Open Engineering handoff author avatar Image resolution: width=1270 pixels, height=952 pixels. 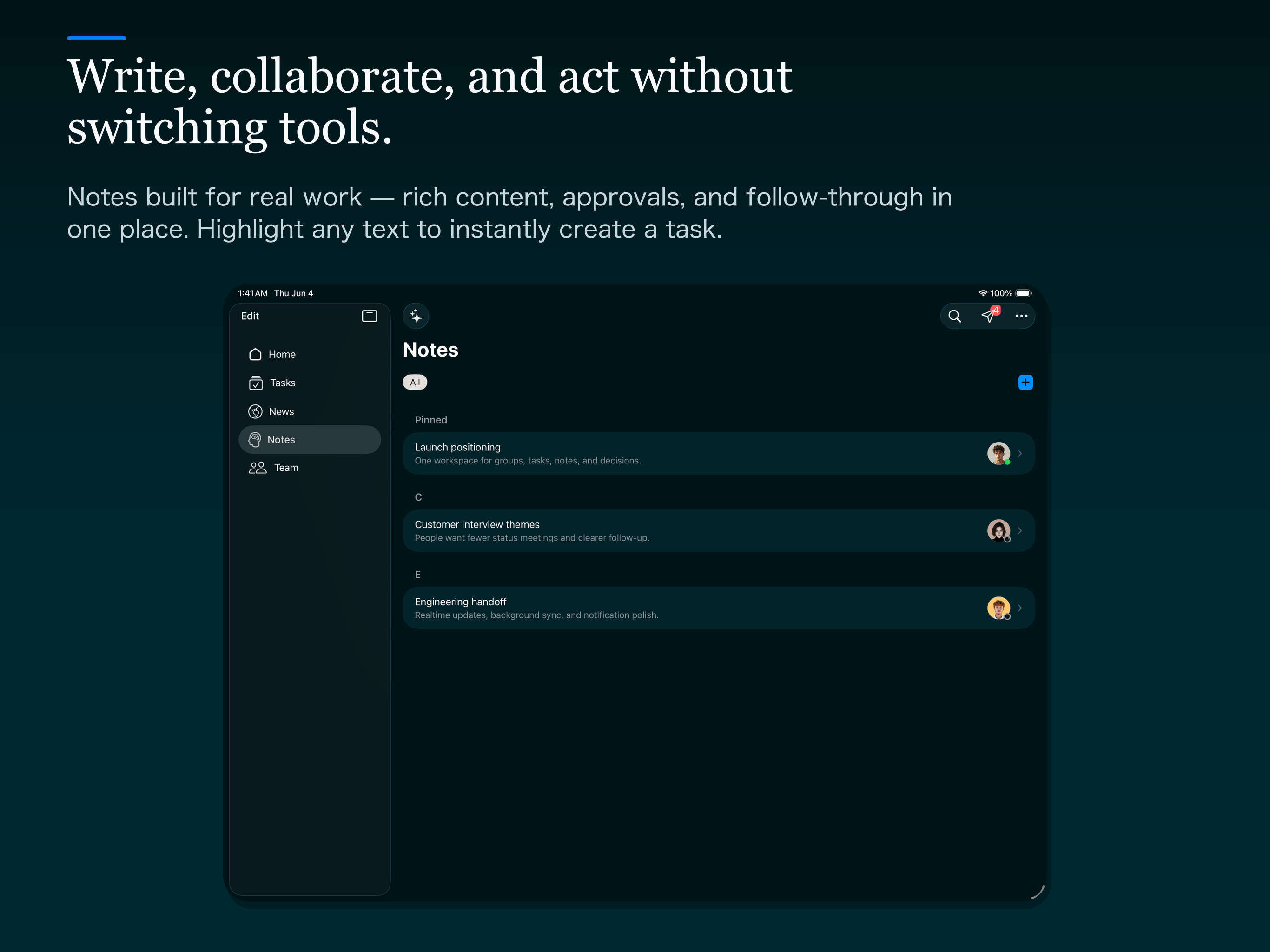click(x=999, y=608)
